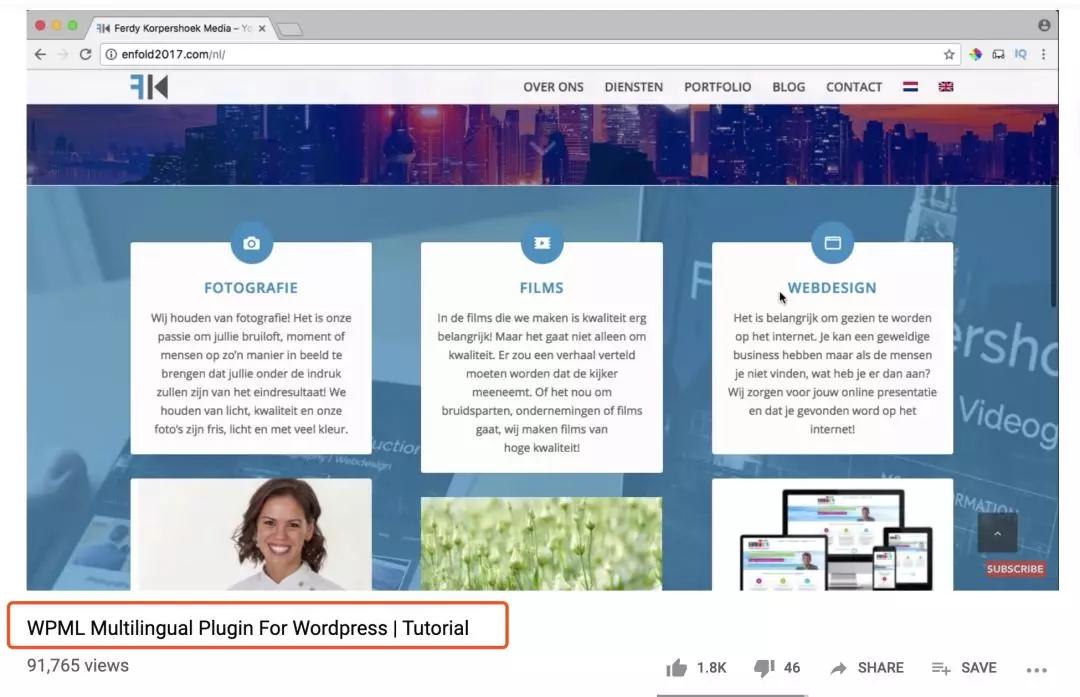1080x697 pixels.
Task: Click the red SUBSCRIBE button
Action: coord(1015,569)
